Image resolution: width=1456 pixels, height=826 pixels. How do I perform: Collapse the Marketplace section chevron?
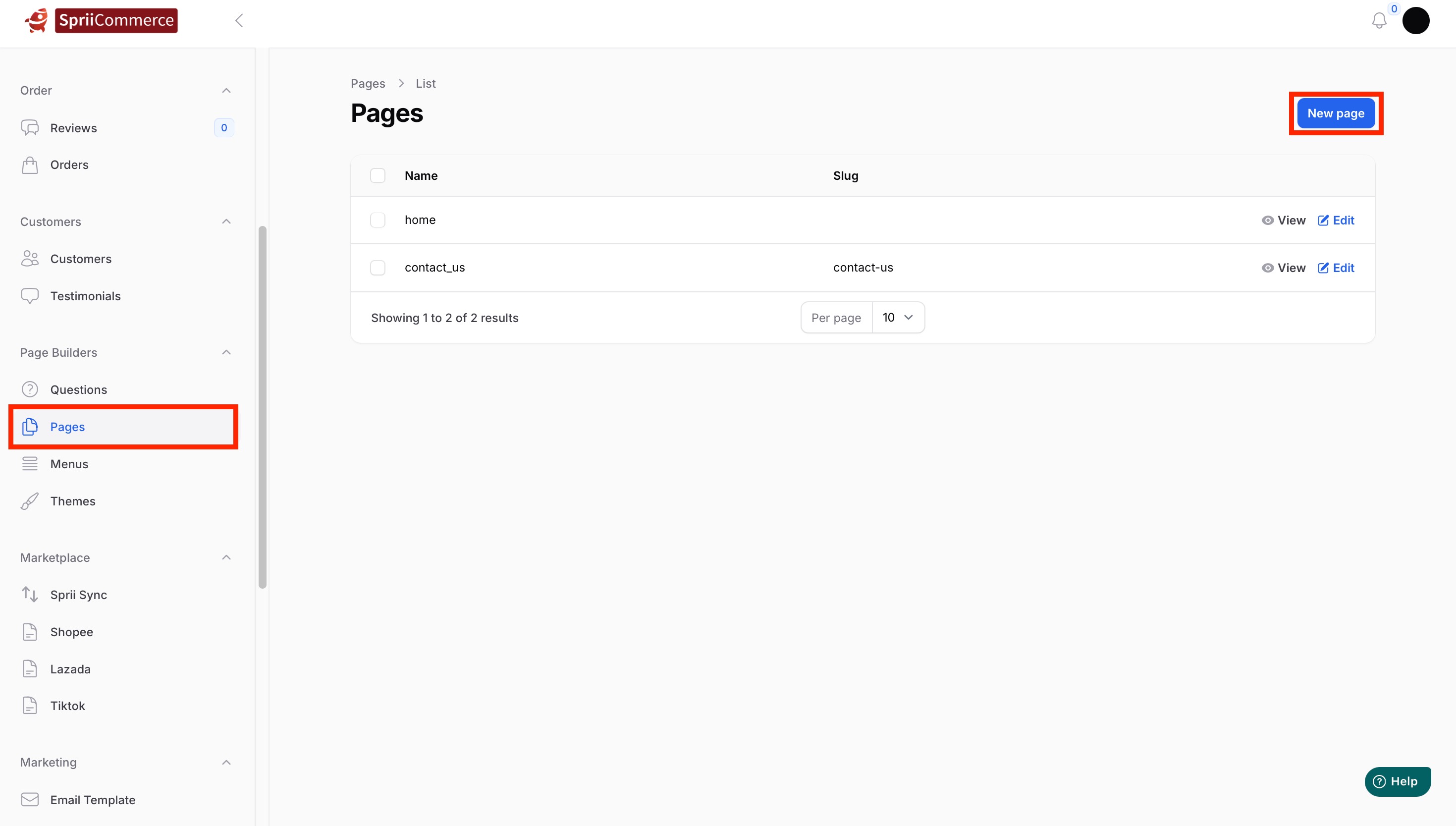point(226,557)
